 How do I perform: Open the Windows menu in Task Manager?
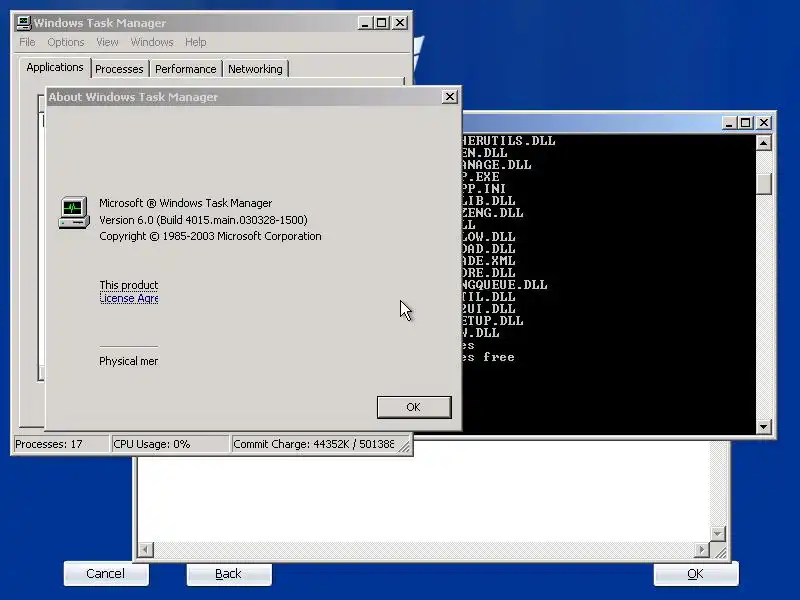(152, 42)
